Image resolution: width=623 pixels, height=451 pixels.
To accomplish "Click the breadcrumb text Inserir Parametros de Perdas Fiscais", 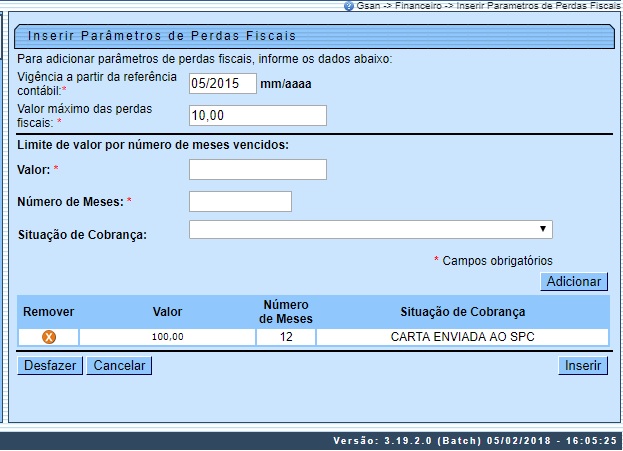I will (x=539, y=6).
